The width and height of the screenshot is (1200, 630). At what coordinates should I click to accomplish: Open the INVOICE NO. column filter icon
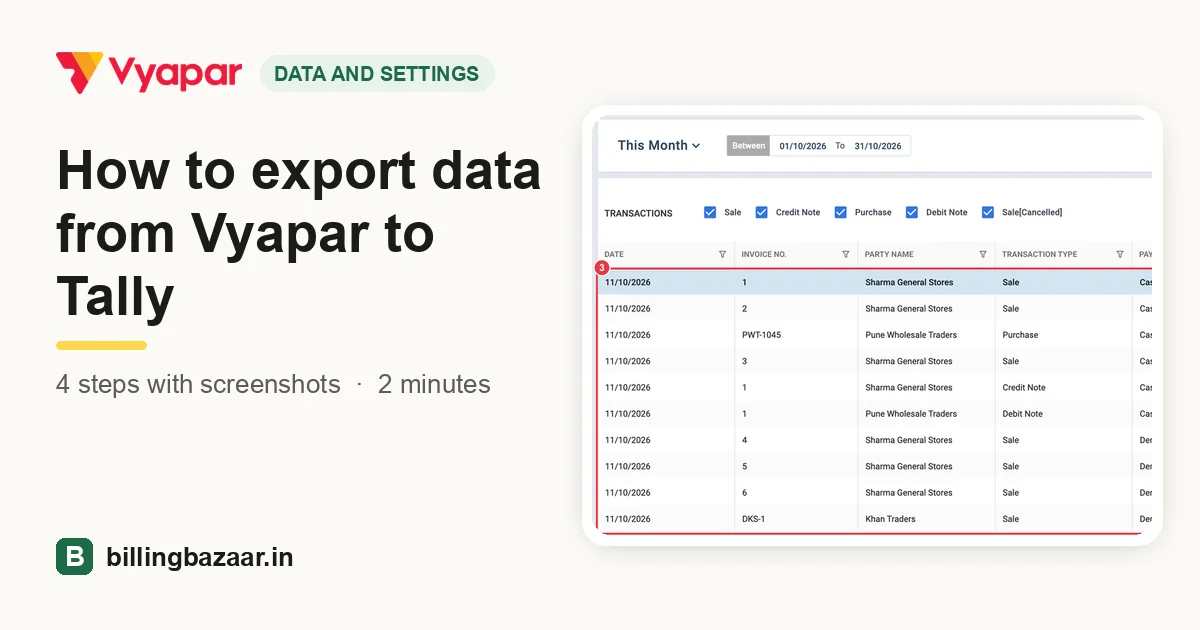846,254
